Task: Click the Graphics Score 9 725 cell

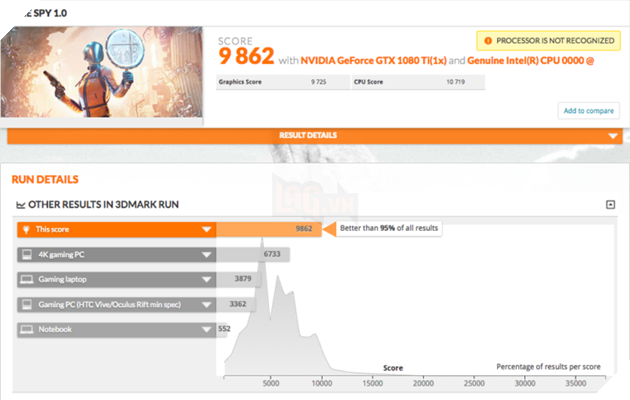Action: tap(283, 82)
